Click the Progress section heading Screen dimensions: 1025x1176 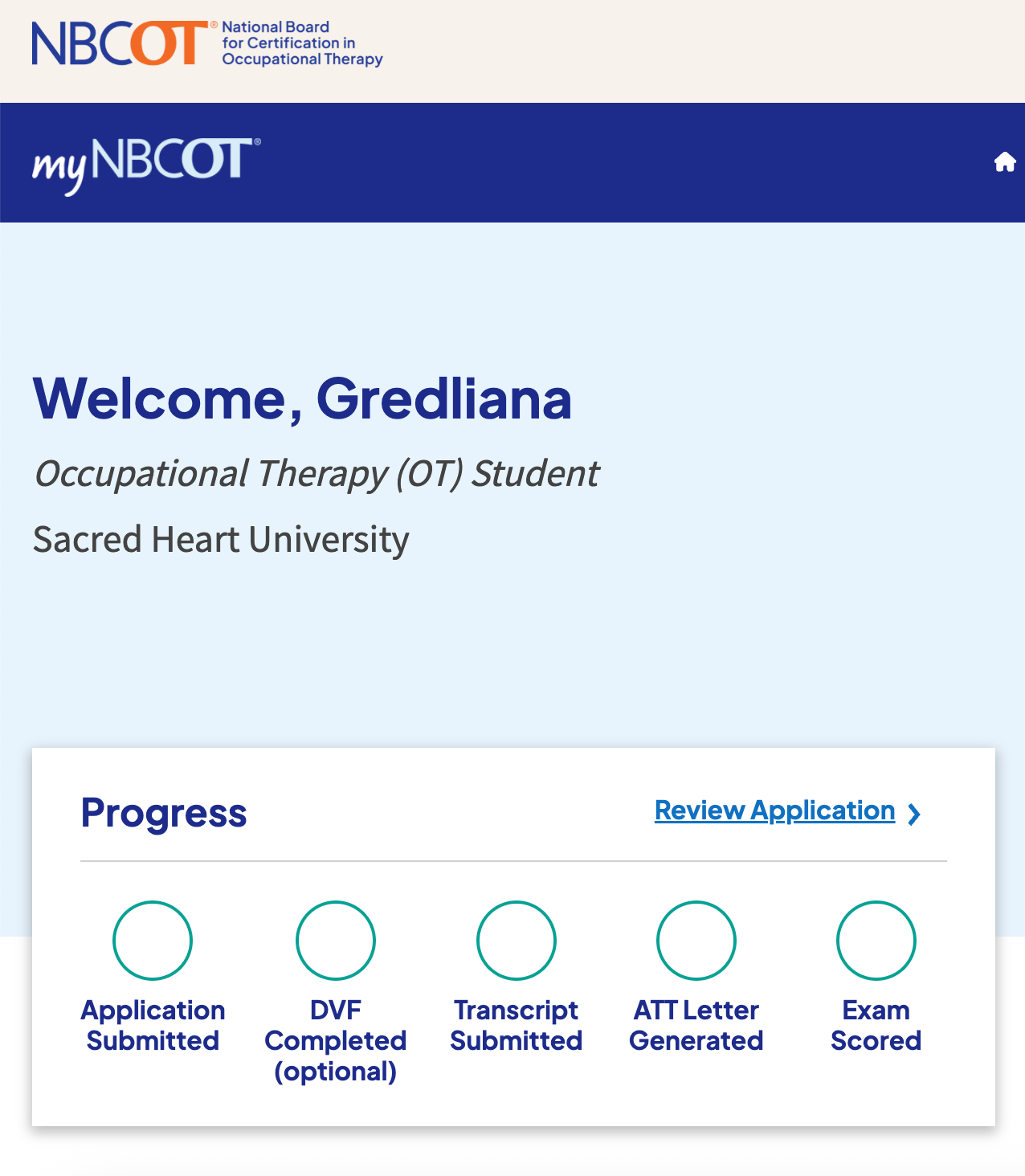tap(164, 813)
